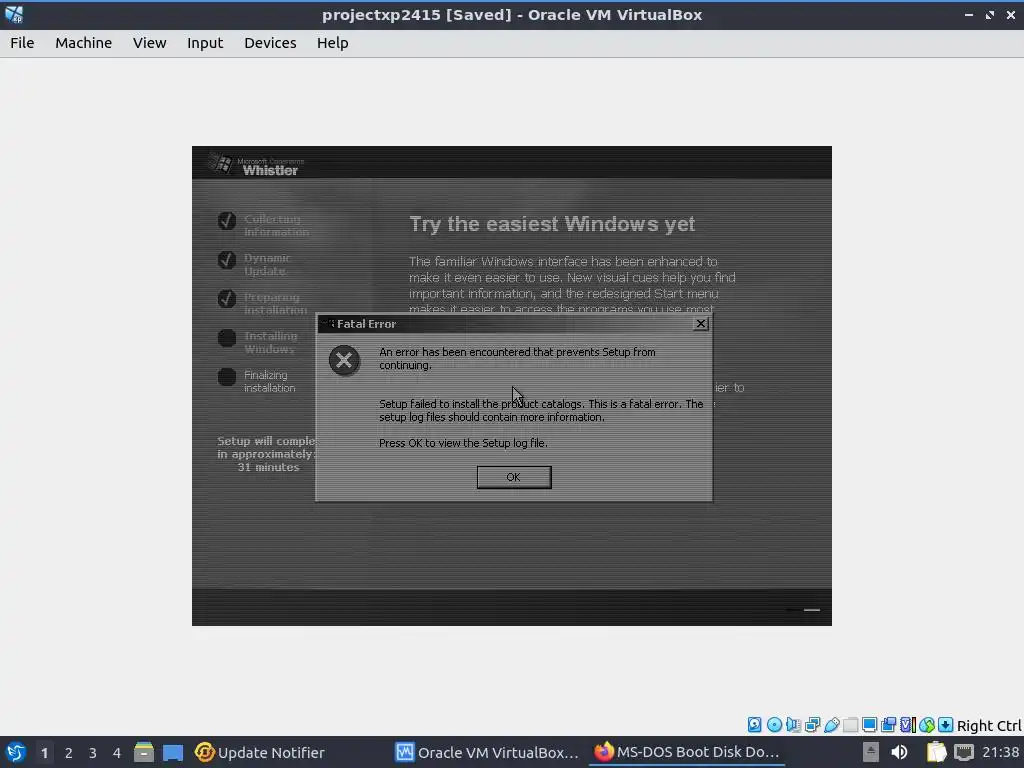Click the VirtualBox window title text

pyautogui.click(x=512, y=15)
